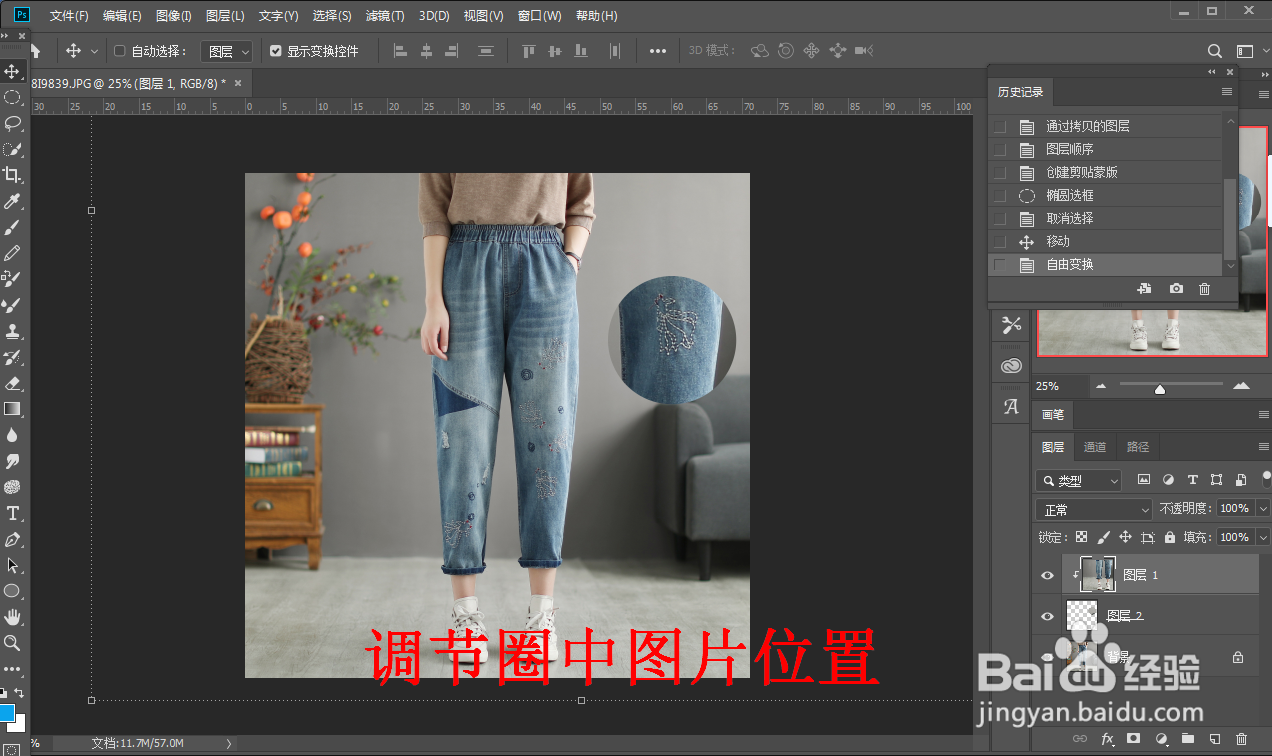
Task: Switch to the 通道 tab
Action: [x=1095, y=447]
